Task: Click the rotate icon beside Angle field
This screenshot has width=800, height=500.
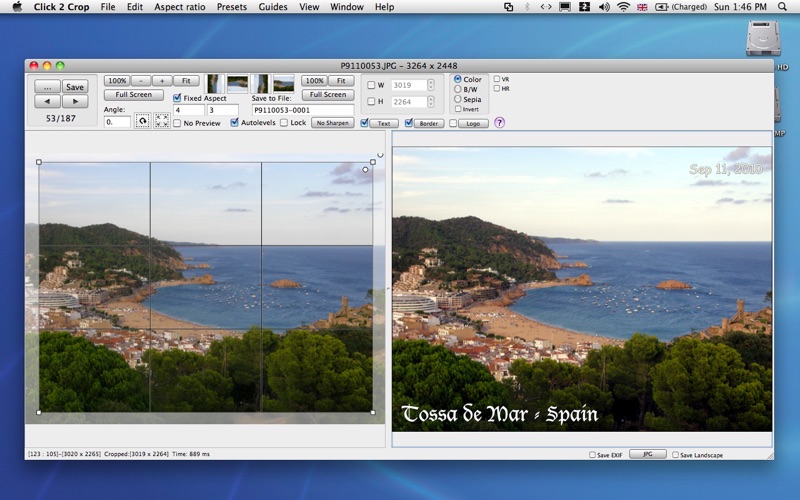Action: click(x=142, y=121)
